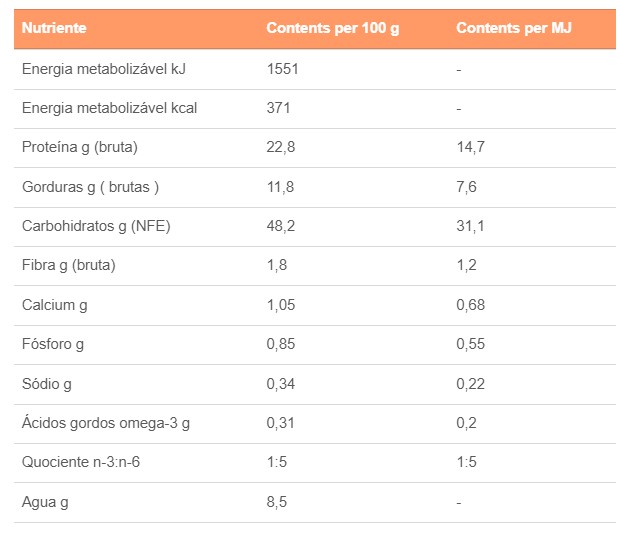Select the Carbohidratos g (NFE) label
The image size is (621, 550).
[x=96, y=226]
